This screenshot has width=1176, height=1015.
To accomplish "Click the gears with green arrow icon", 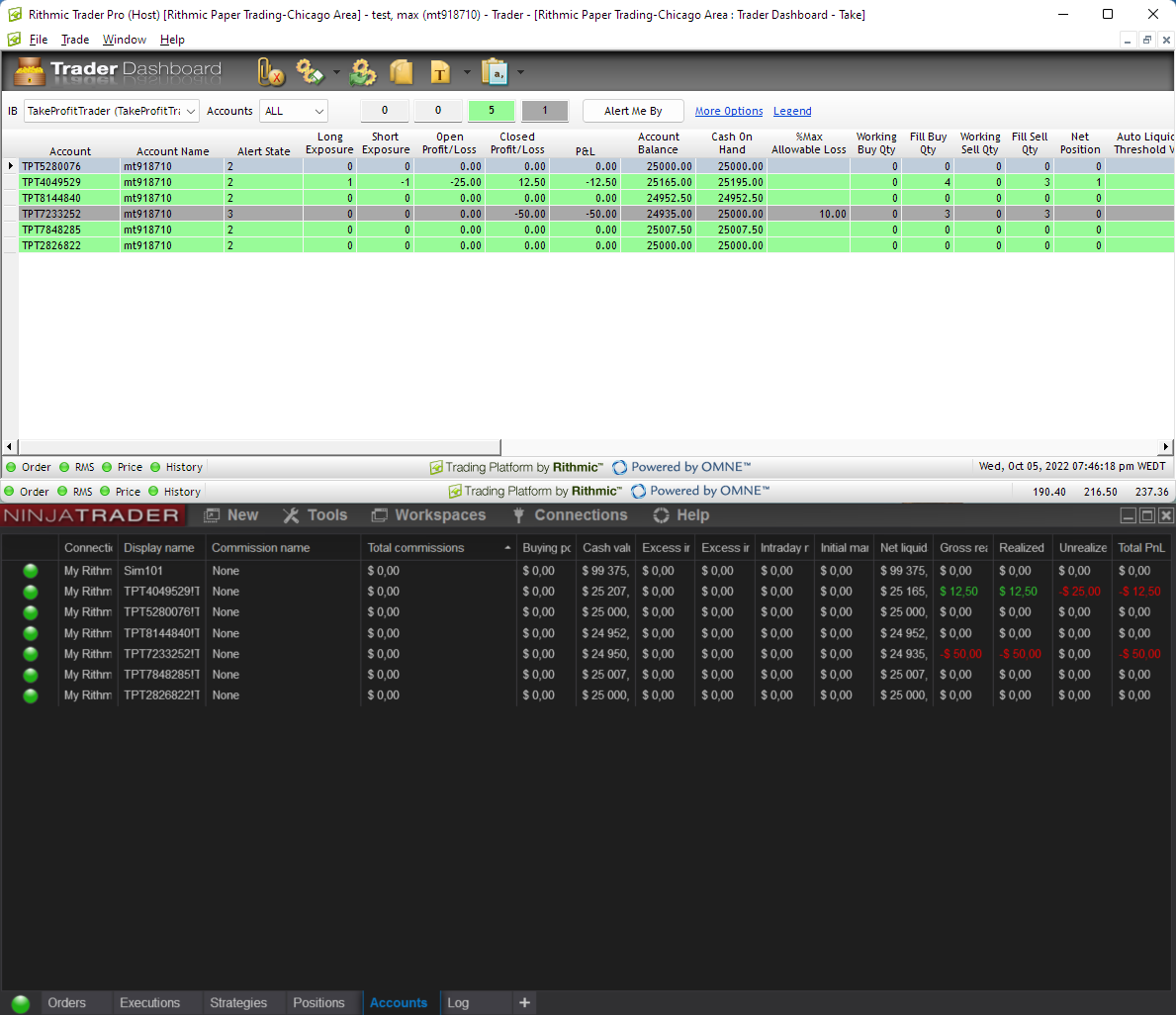I will (363, 72).
